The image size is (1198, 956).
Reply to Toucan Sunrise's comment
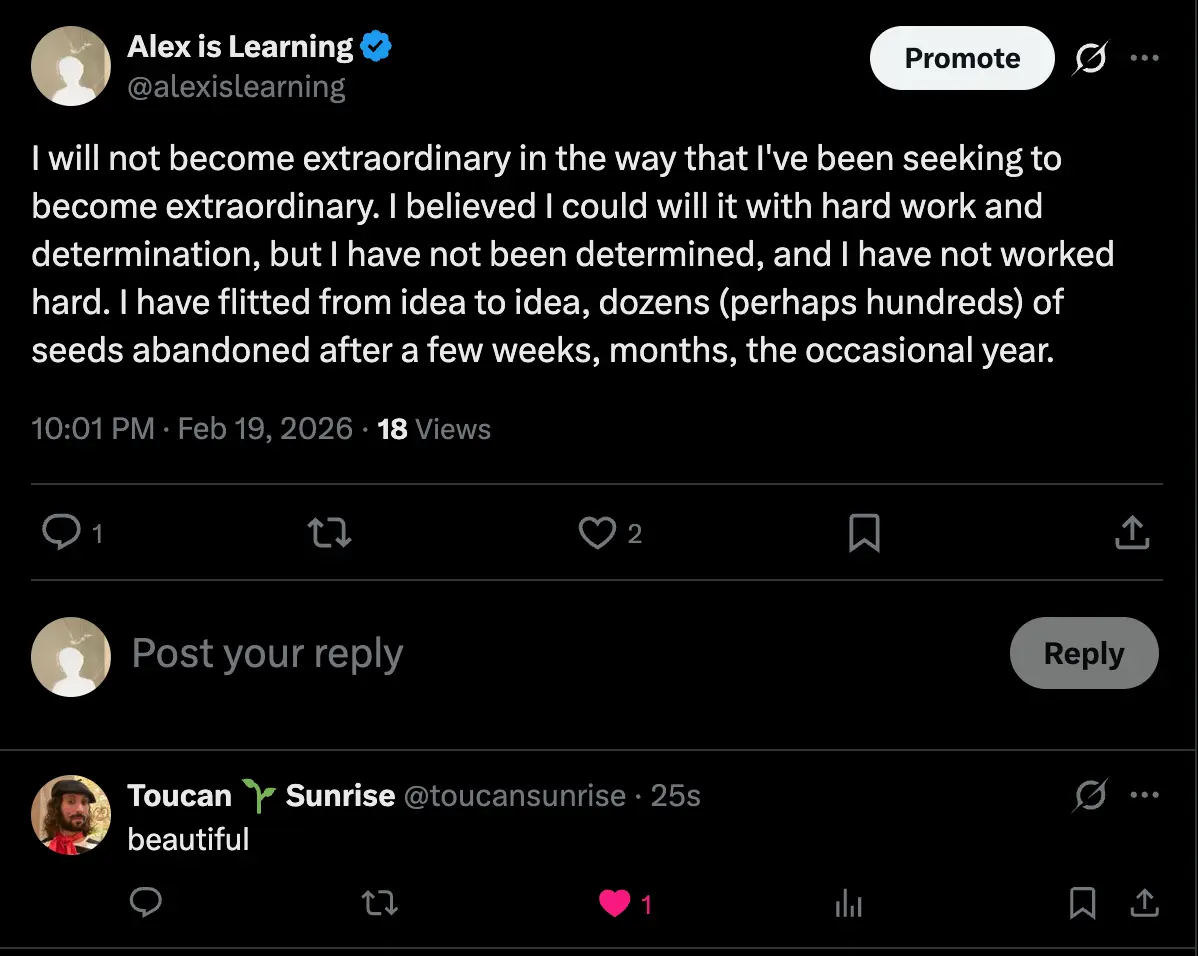tap(147, 904)
